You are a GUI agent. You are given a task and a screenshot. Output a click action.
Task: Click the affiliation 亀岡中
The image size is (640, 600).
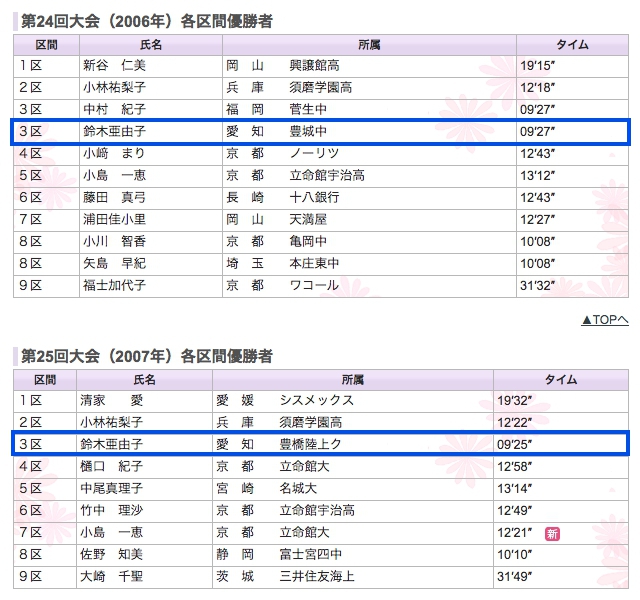click(308, 242)
